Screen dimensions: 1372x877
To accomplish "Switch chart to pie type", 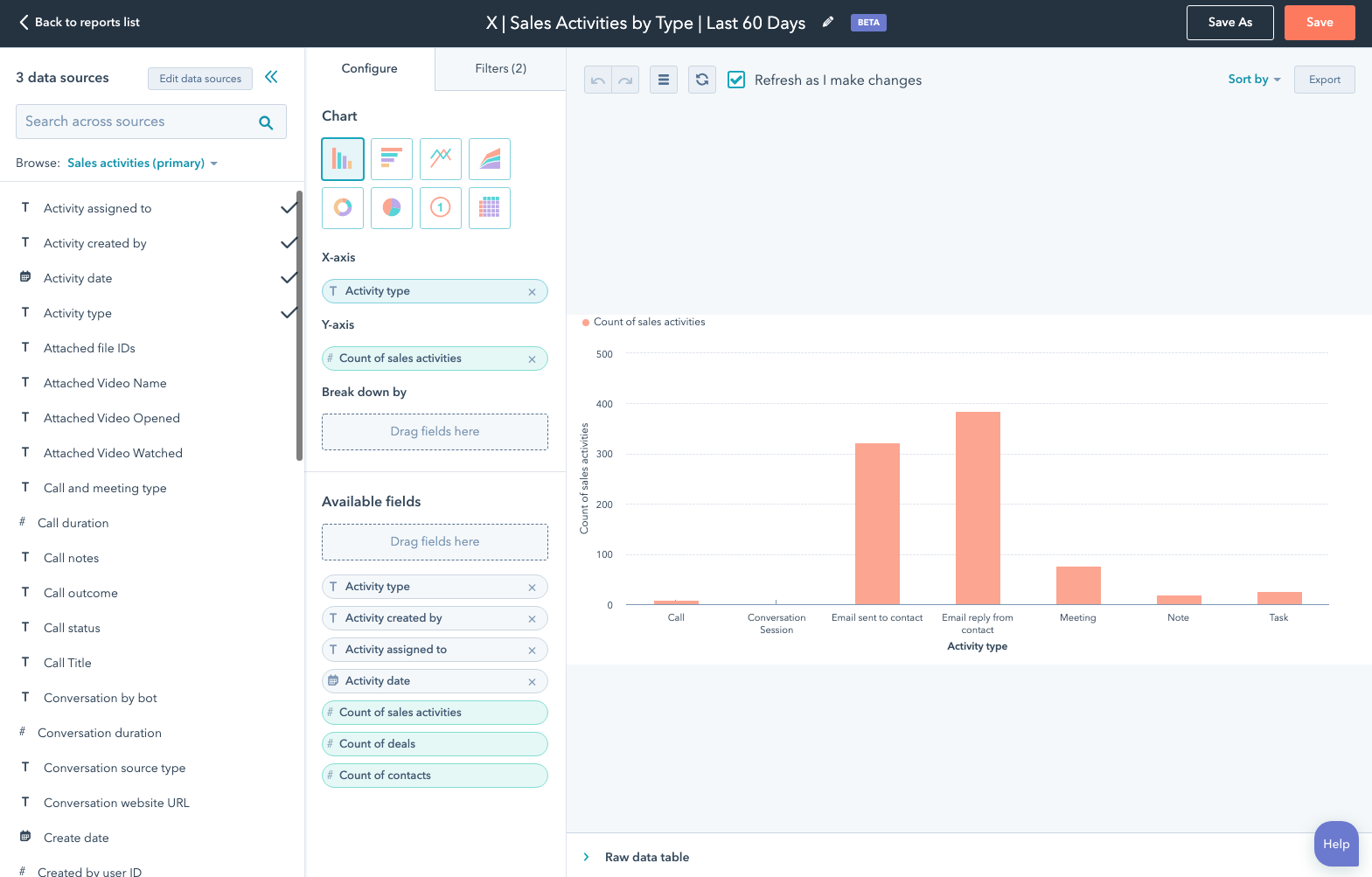I will 392,208.
